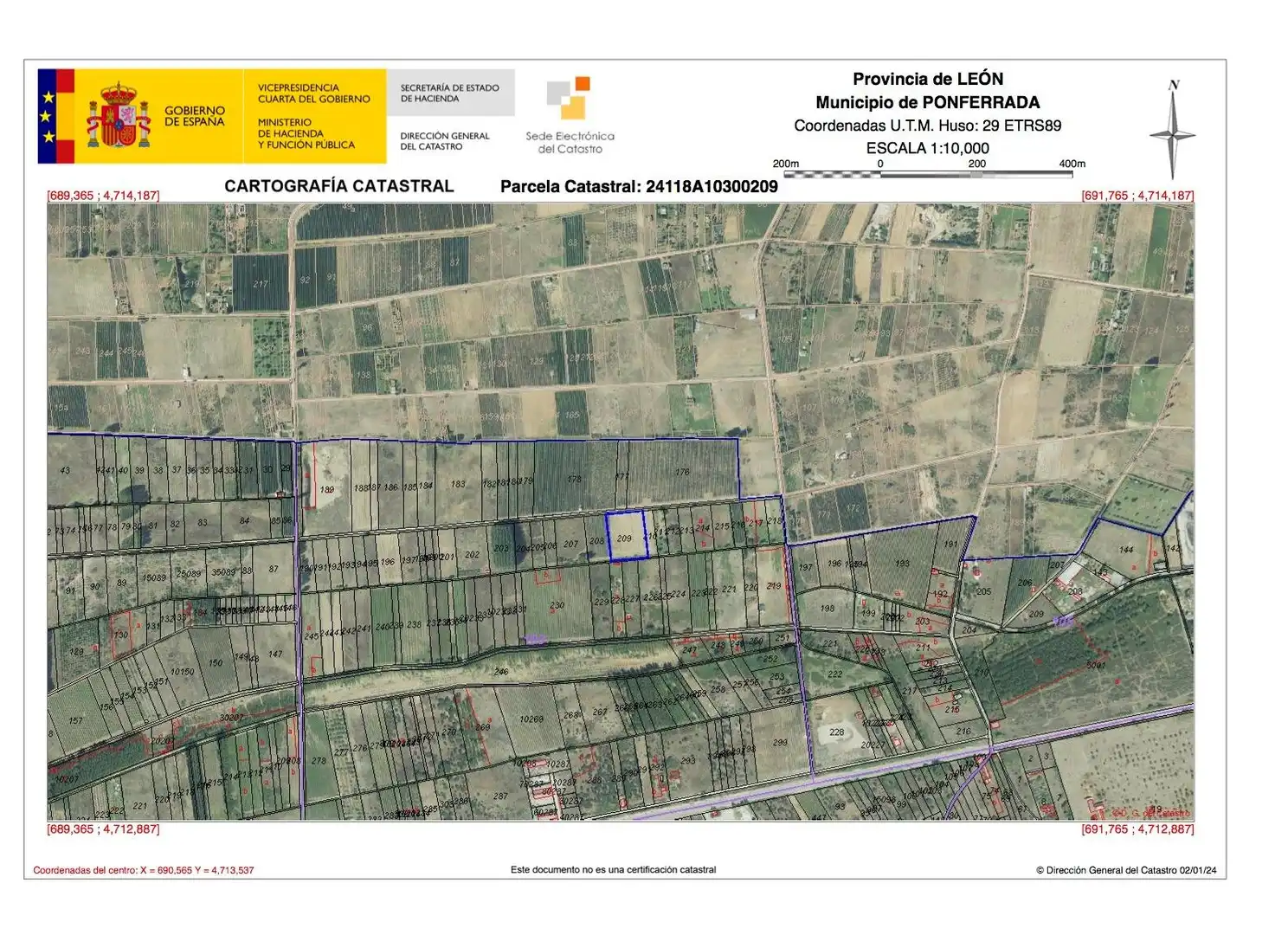
Task: Click parcel label 299 on the map
Action: pyautogui.click(x=780, y=742)
